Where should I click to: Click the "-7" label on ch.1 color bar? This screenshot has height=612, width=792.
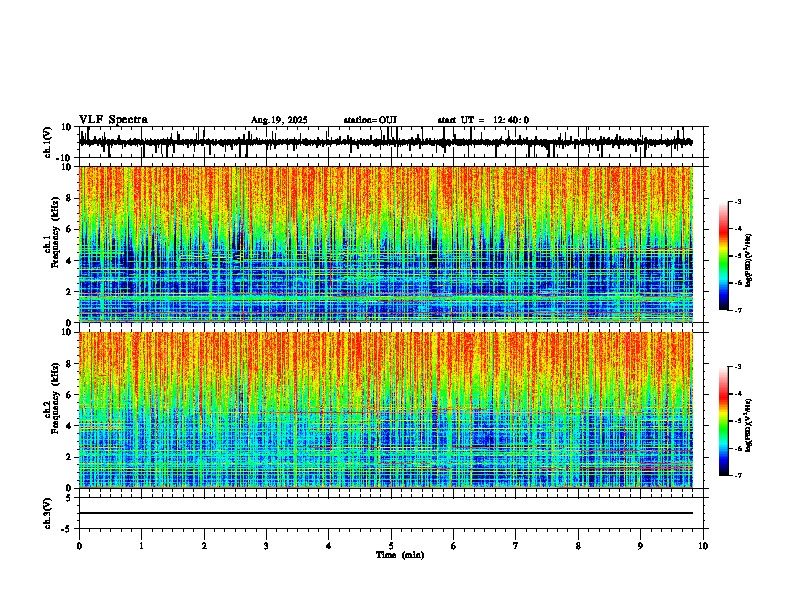click(737, 310)
